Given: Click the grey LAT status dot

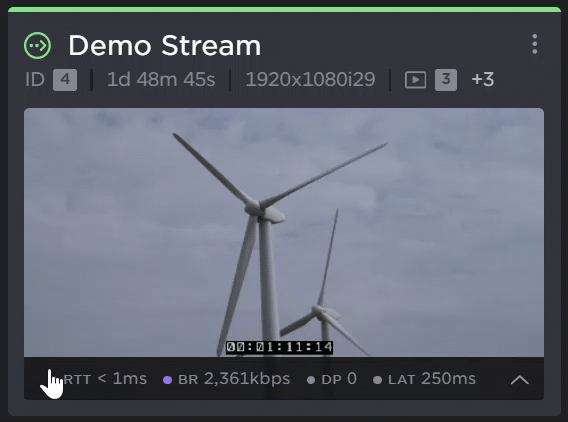Looking at the screenshot, I should pyautogui.click(x=377, y=380).
